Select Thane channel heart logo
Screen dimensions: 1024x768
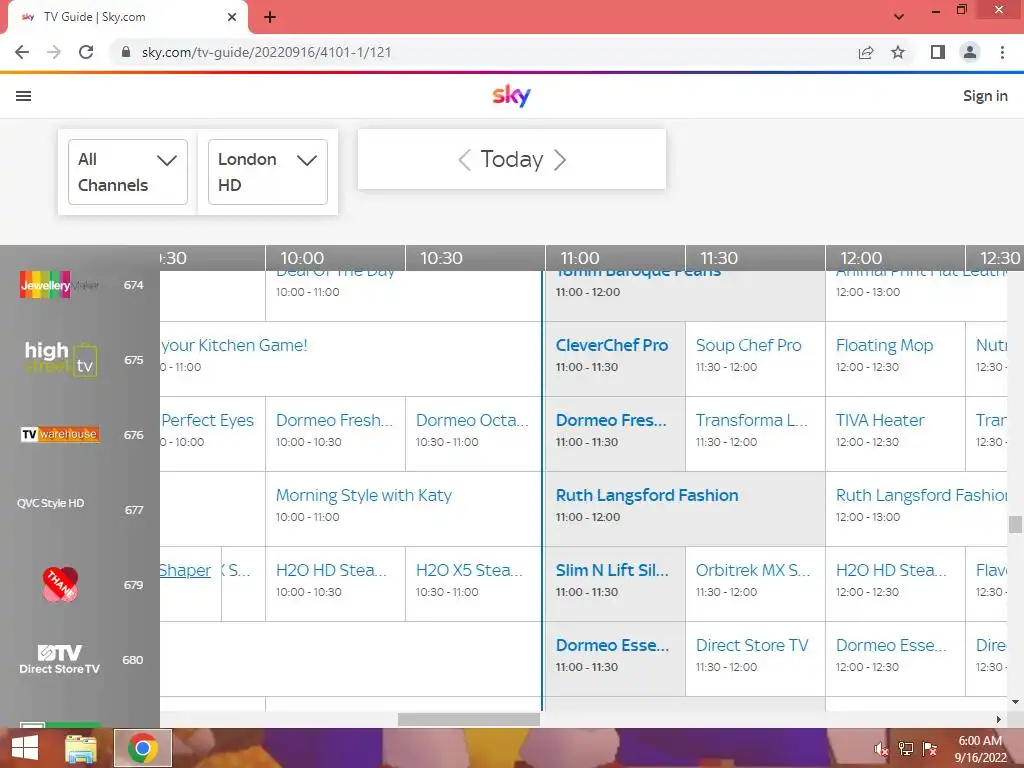(x=60, y=584)
